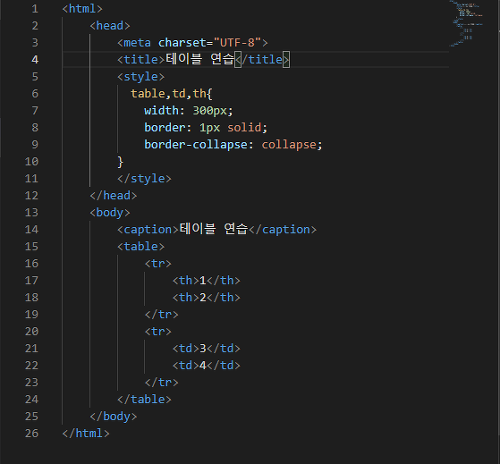Click line number 13 in the gutter
The image size is (500, 464).
(x=32, y=213)
